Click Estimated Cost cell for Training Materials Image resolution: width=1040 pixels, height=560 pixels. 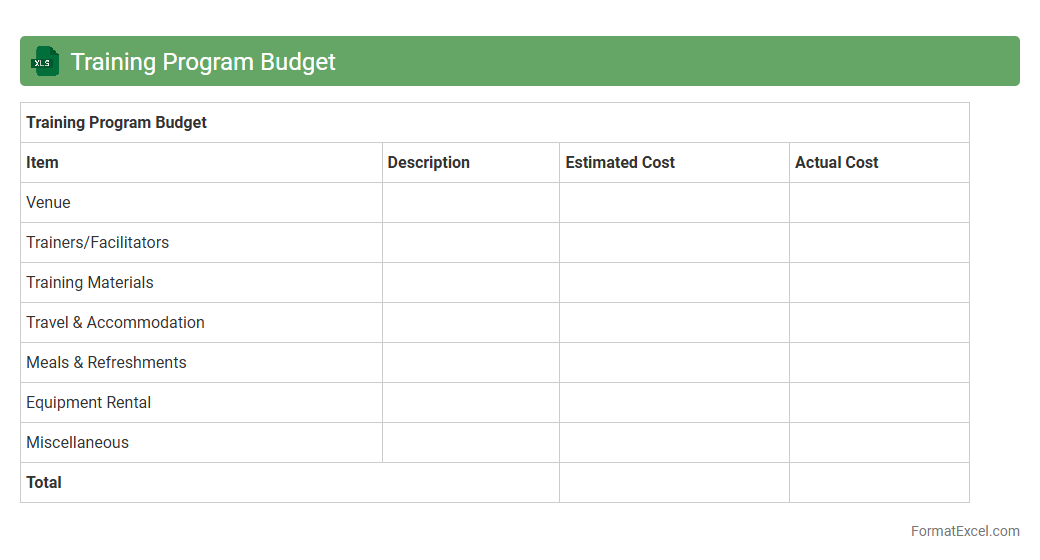pos(674,282)
